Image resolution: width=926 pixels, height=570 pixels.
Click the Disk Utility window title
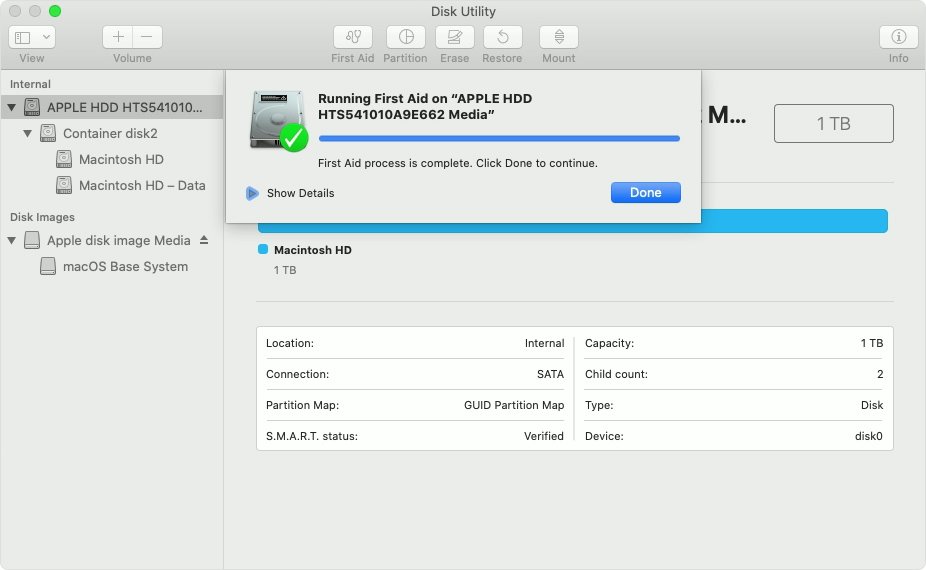463,11
